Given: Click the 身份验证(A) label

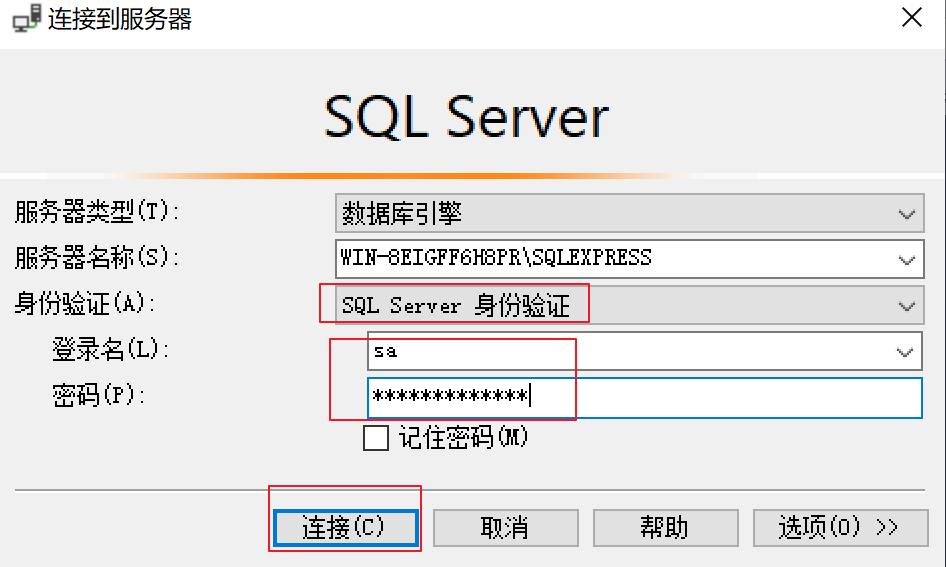Looking at the screenshot, I should 85,303.
